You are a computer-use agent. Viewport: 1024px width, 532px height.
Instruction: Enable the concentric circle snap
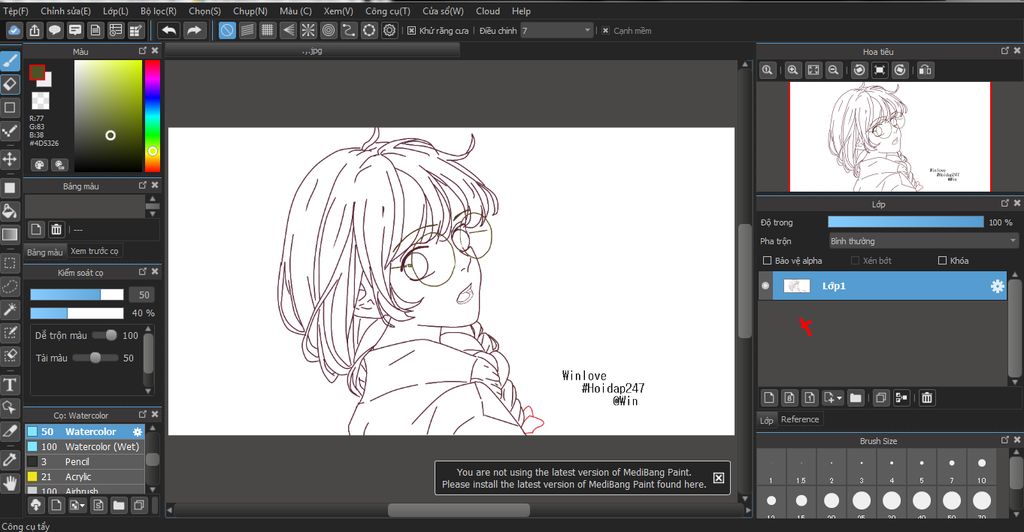(x=328, y=30)
